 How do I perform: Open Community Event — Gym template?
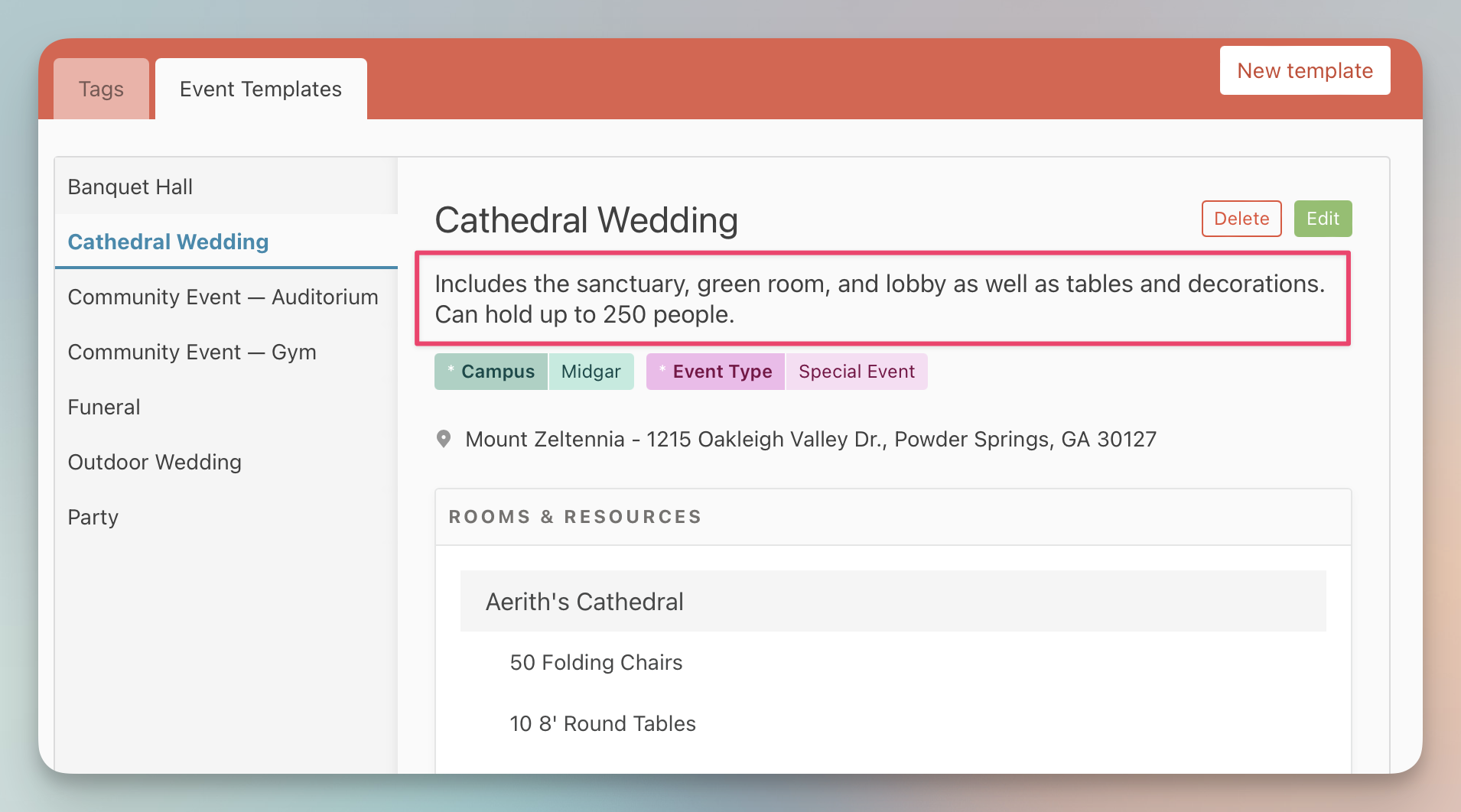192,352
